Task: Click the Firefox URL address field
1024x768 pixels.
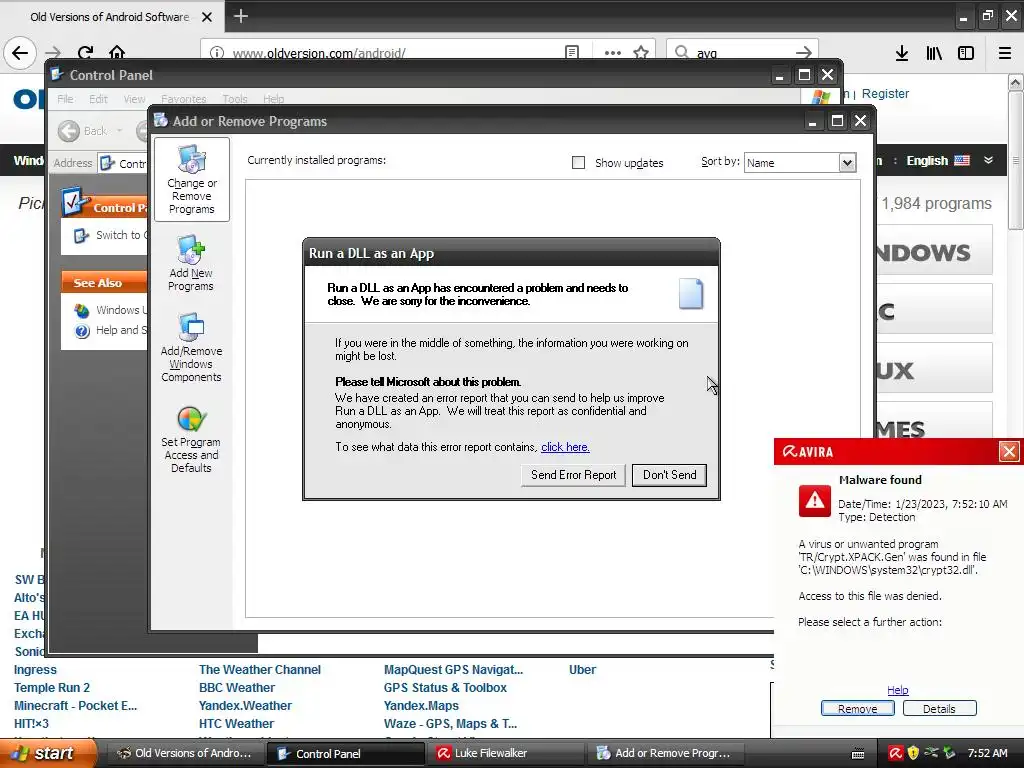Action: coord(392,52)
